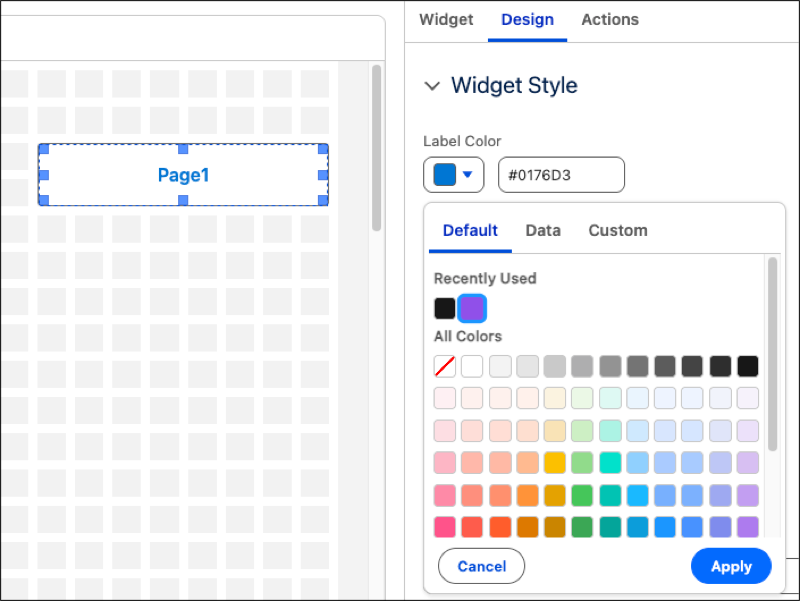This screenshot has height=601, width=800.
Task: Click the color picker scrollbar
Action: [x=772, y=354]
